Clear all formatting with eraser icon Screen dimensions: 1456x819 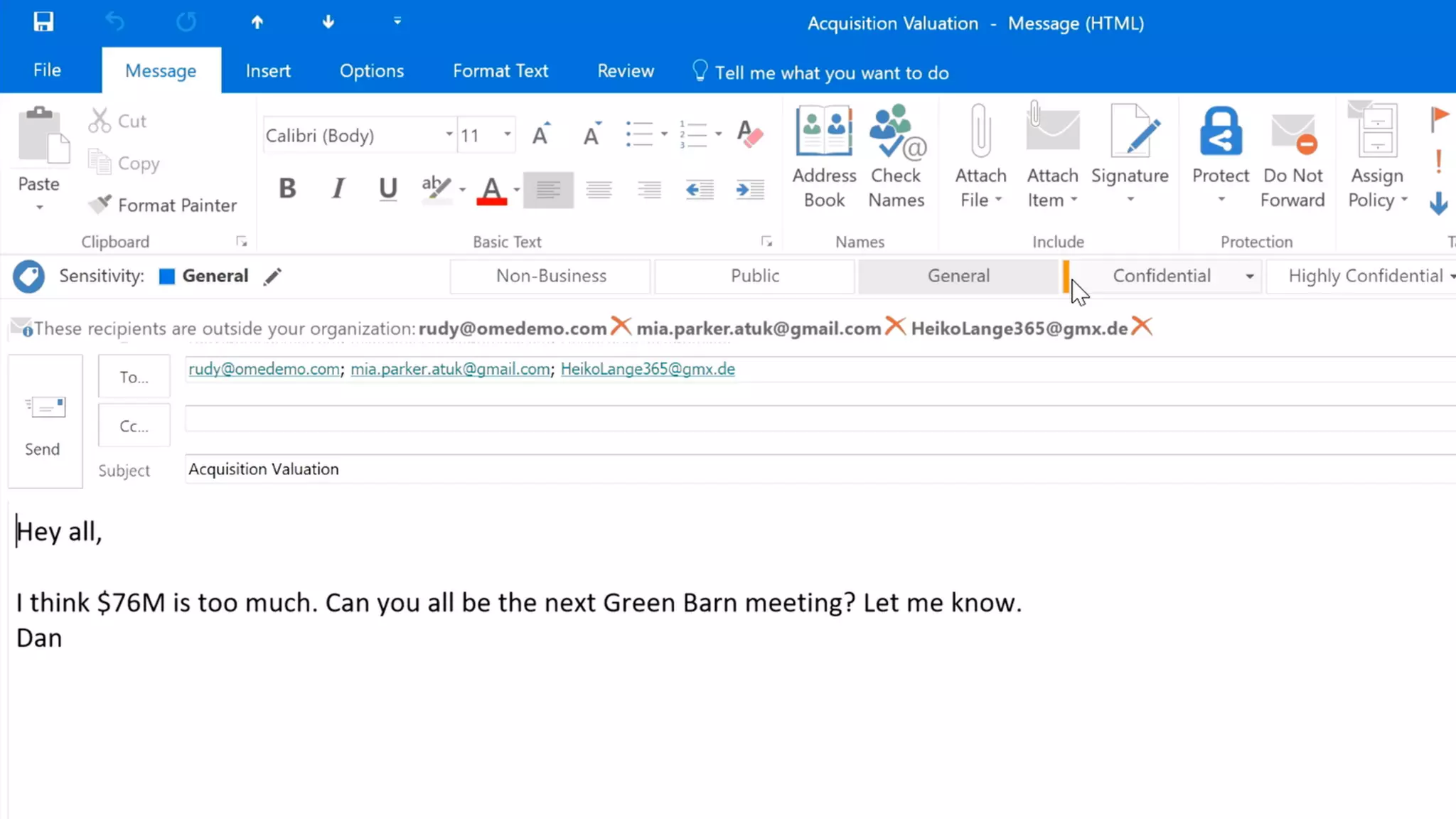click(750, 134)
